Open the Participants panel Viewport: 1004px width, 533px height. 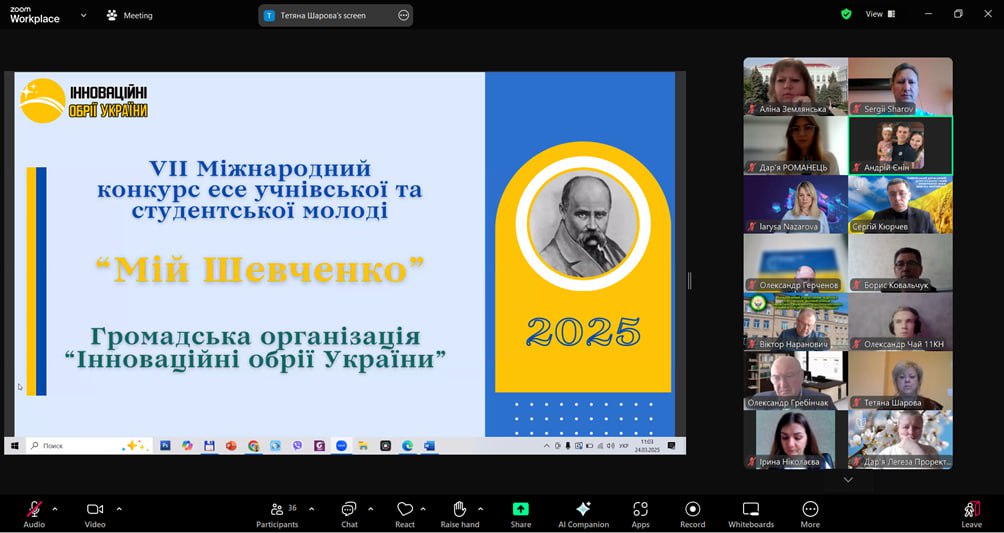click(x=277, y=514)
